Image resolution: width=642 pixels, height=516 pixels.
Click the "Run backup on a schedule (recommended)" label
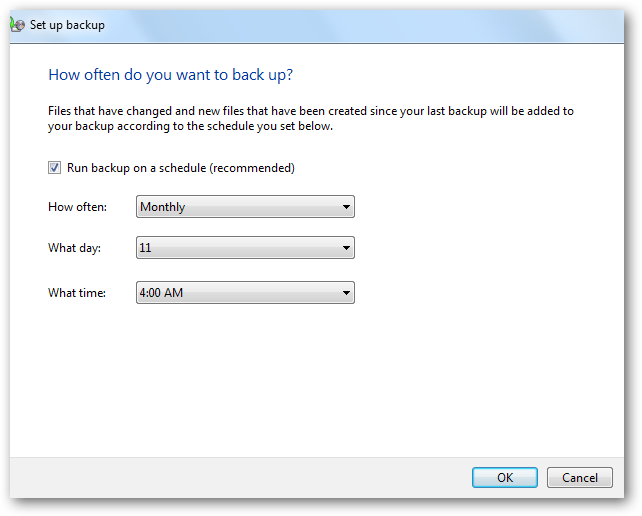[180, 168]
